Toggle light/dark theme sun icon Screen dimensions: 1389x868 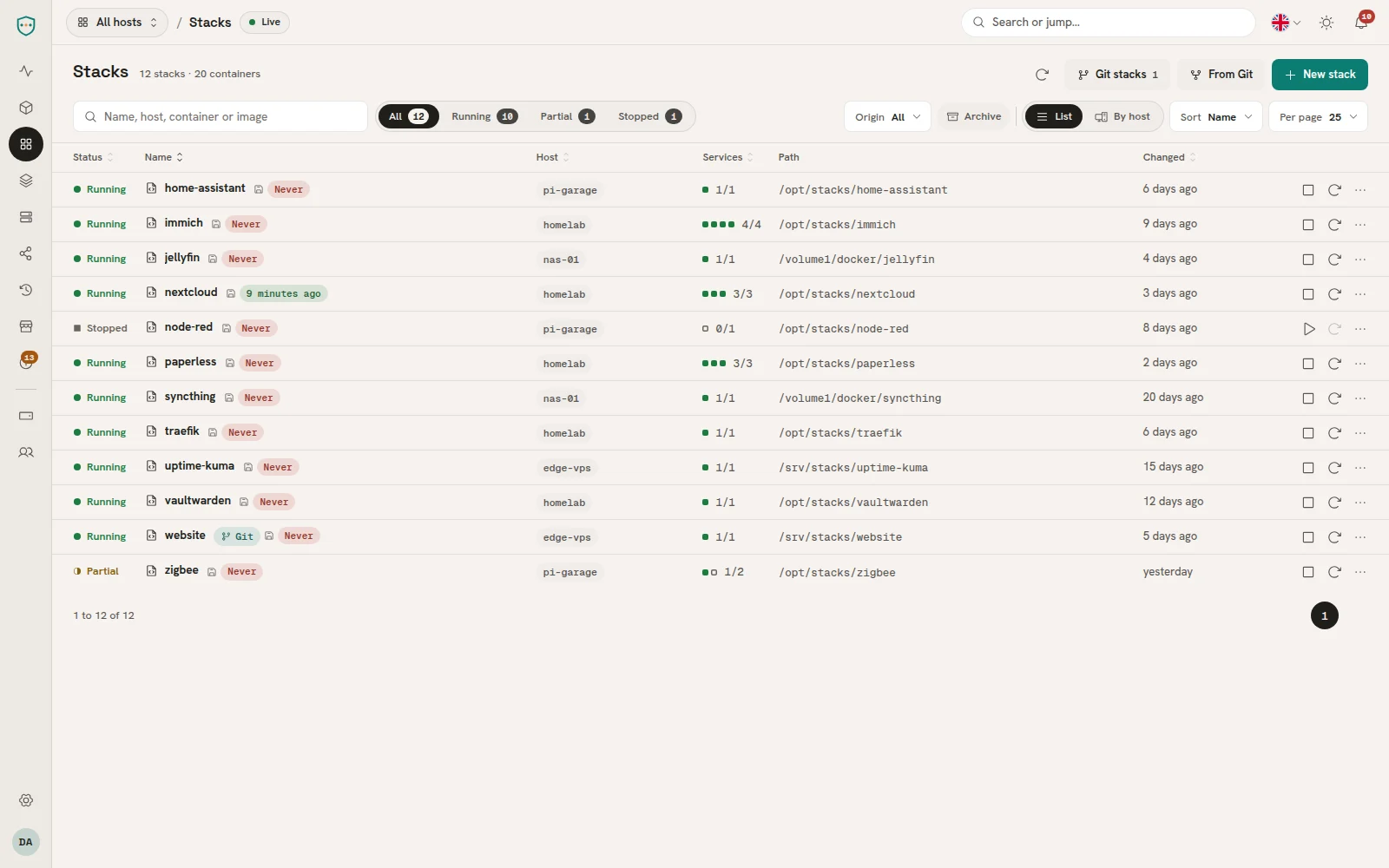coord(1326,23)
